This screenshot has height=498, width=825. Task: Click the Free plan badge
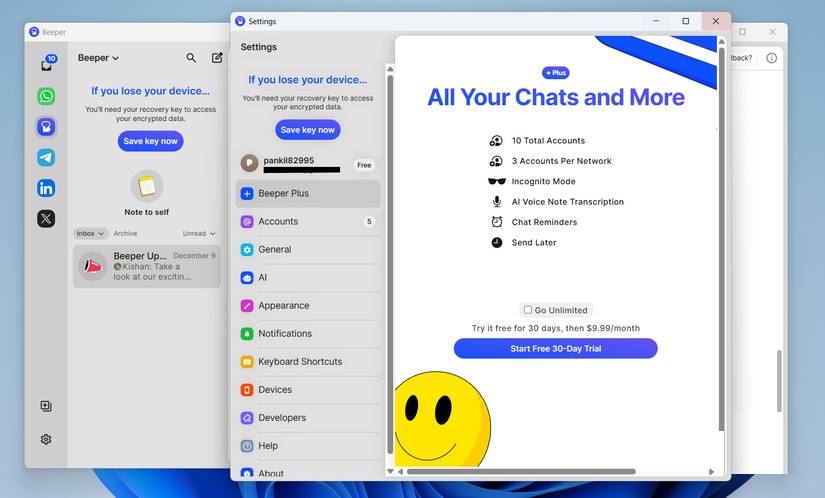click(364, 165)
